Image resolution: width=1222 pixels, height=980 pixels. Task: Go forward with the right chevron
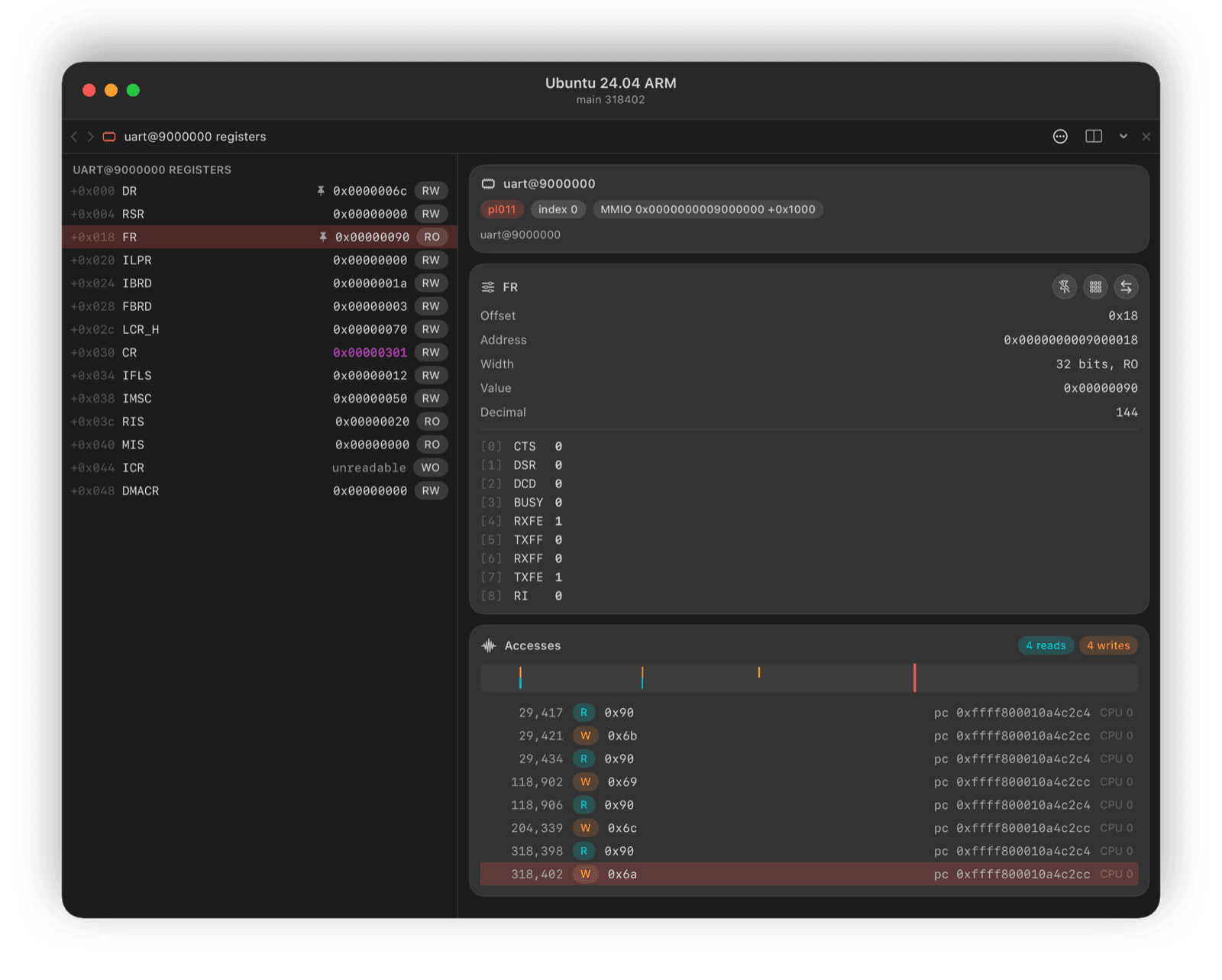point(90,137)
